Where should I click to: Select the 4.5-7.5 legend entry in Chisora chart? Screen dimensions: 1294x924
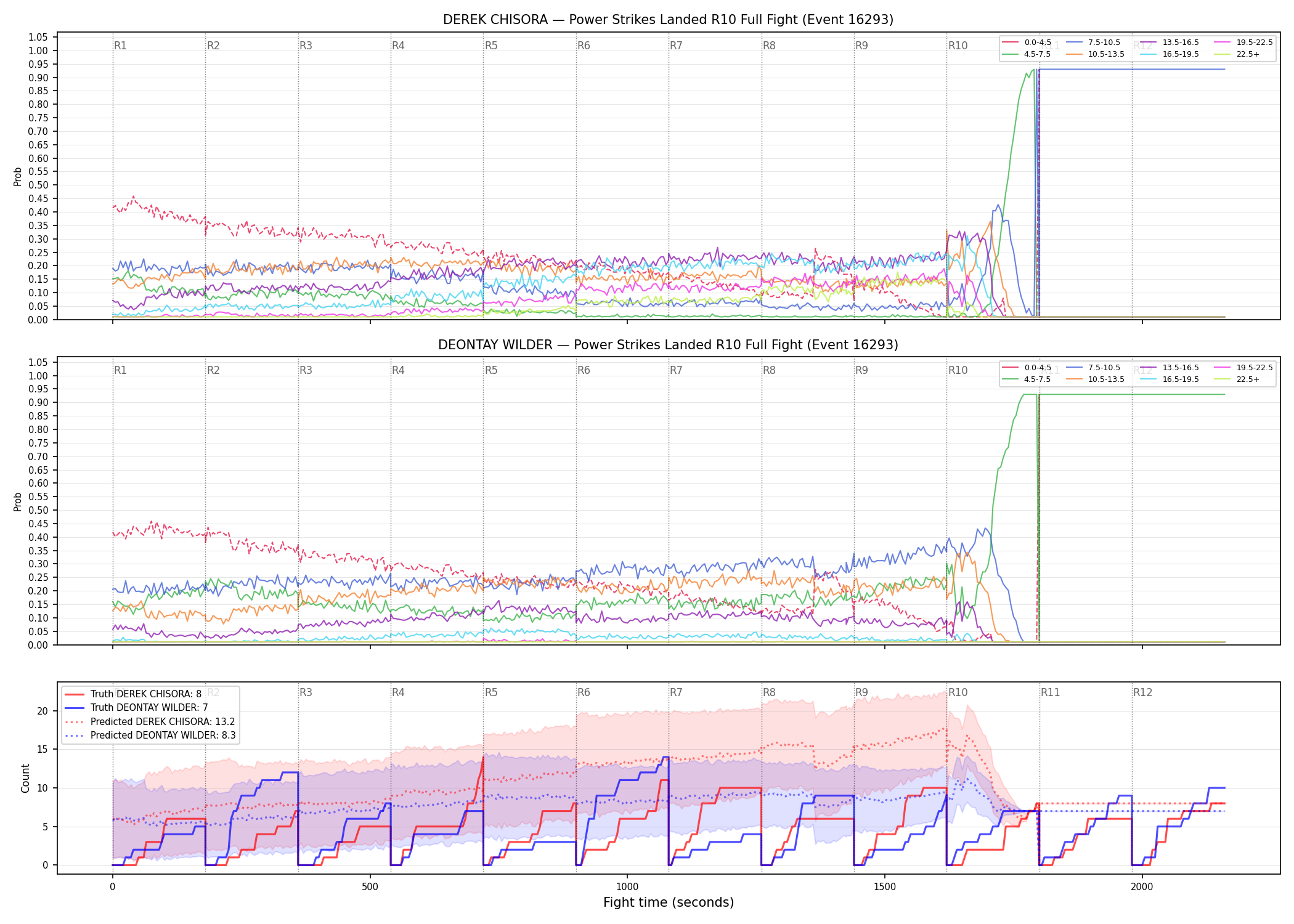pyautogui.click(x=1027, y=54)
